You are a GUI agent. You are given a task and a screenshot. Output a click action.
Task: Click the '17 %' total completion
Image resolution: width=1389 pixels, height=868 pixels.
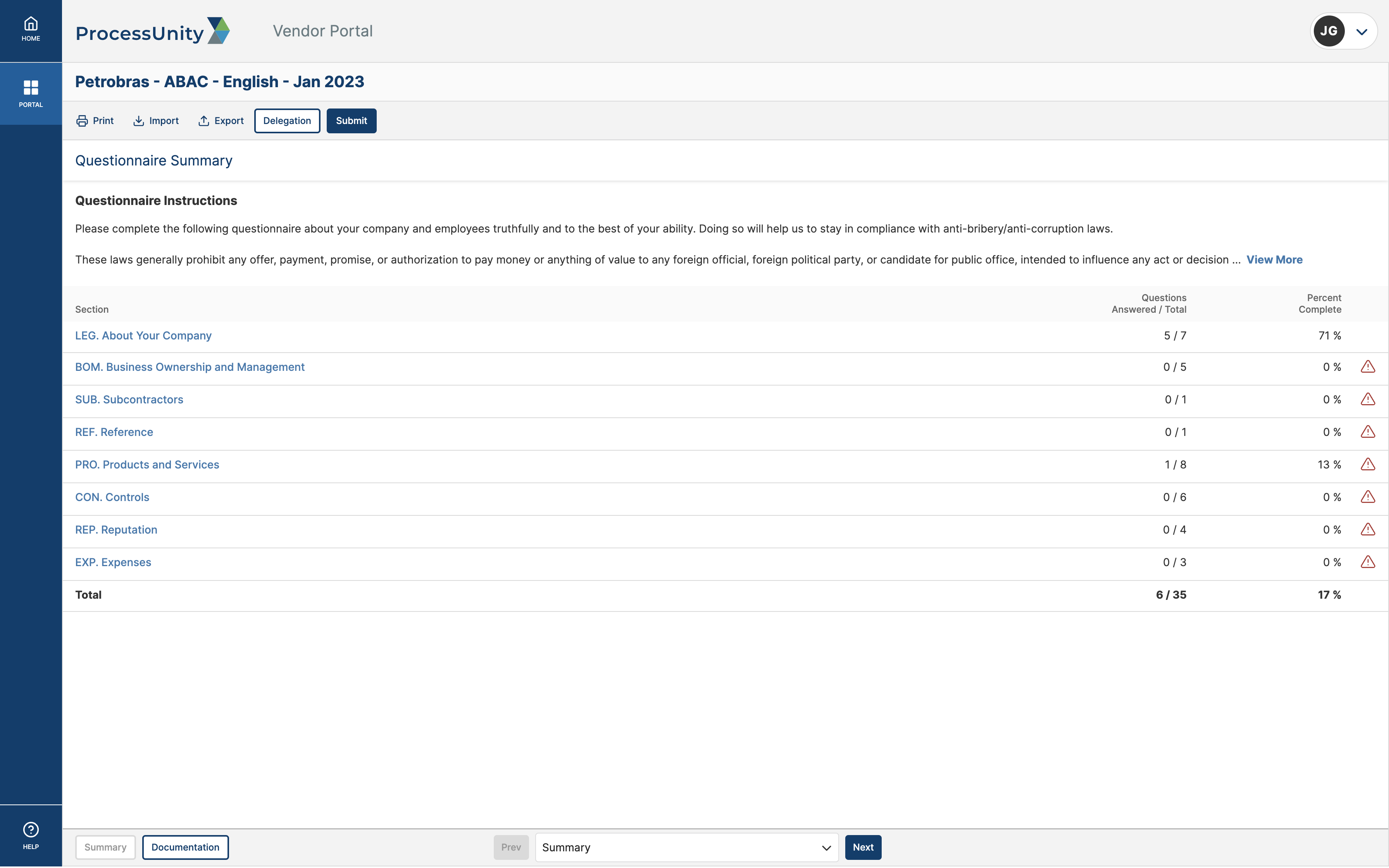(x=1329, y=595)
